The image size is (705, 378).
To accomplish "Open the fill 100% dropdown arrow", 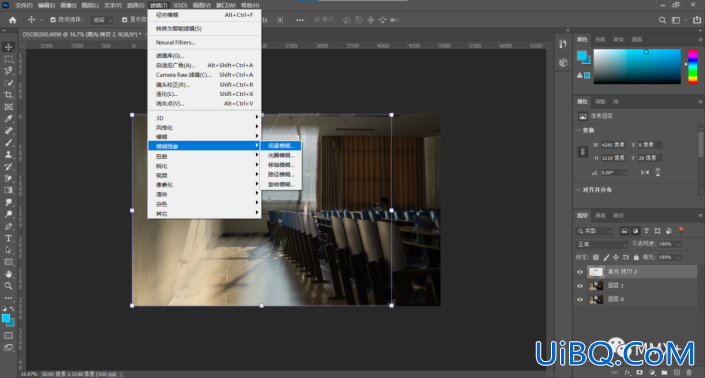I will 679,258.
